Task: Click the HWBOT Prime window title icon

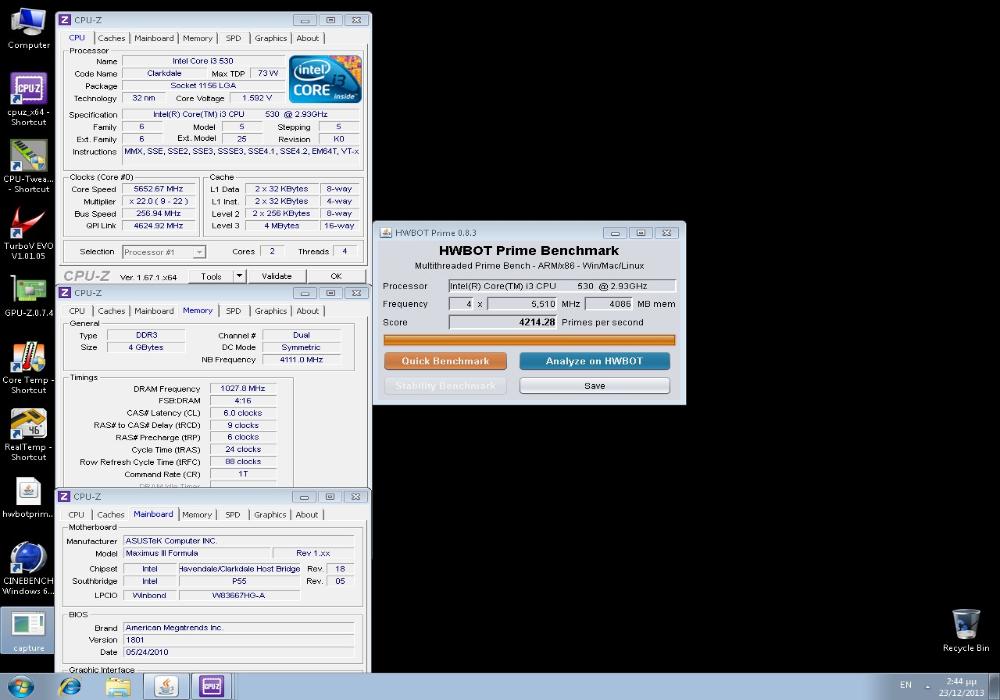Action: click(386, 233)
